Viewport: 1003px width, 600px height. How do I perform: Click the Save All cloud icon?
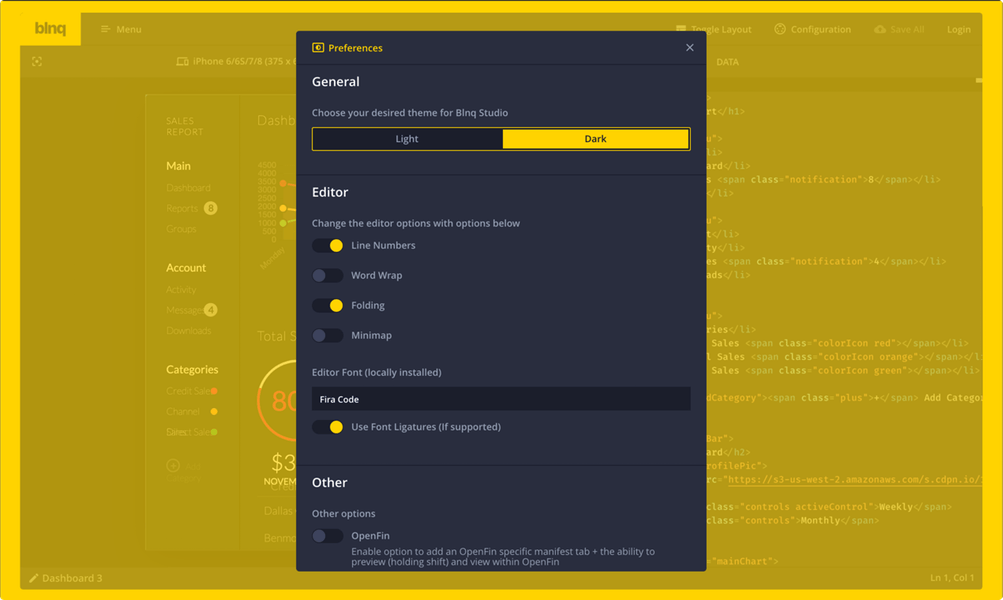[x=880, y=29]
